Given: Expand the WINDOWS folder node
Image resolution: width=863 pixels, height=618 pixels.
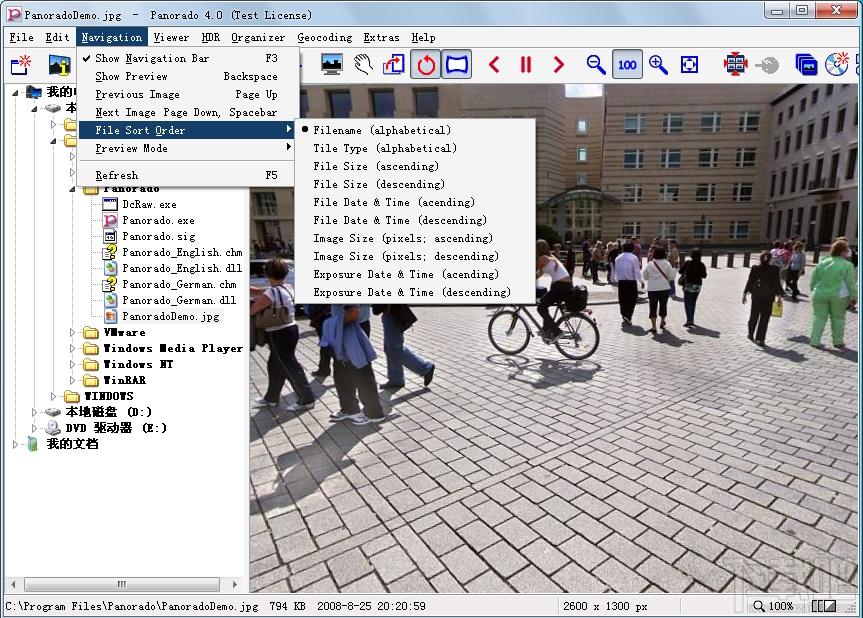Looking at the screenshot, I should (x=53, y=396).
